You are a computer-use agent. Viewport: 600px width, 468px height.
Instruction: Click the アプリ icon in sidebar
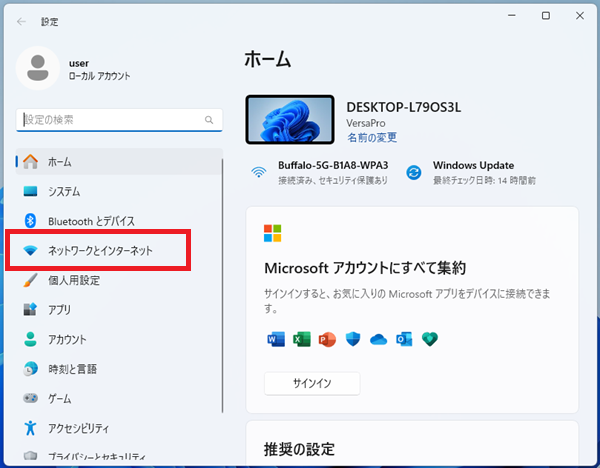tap(30, 309)
